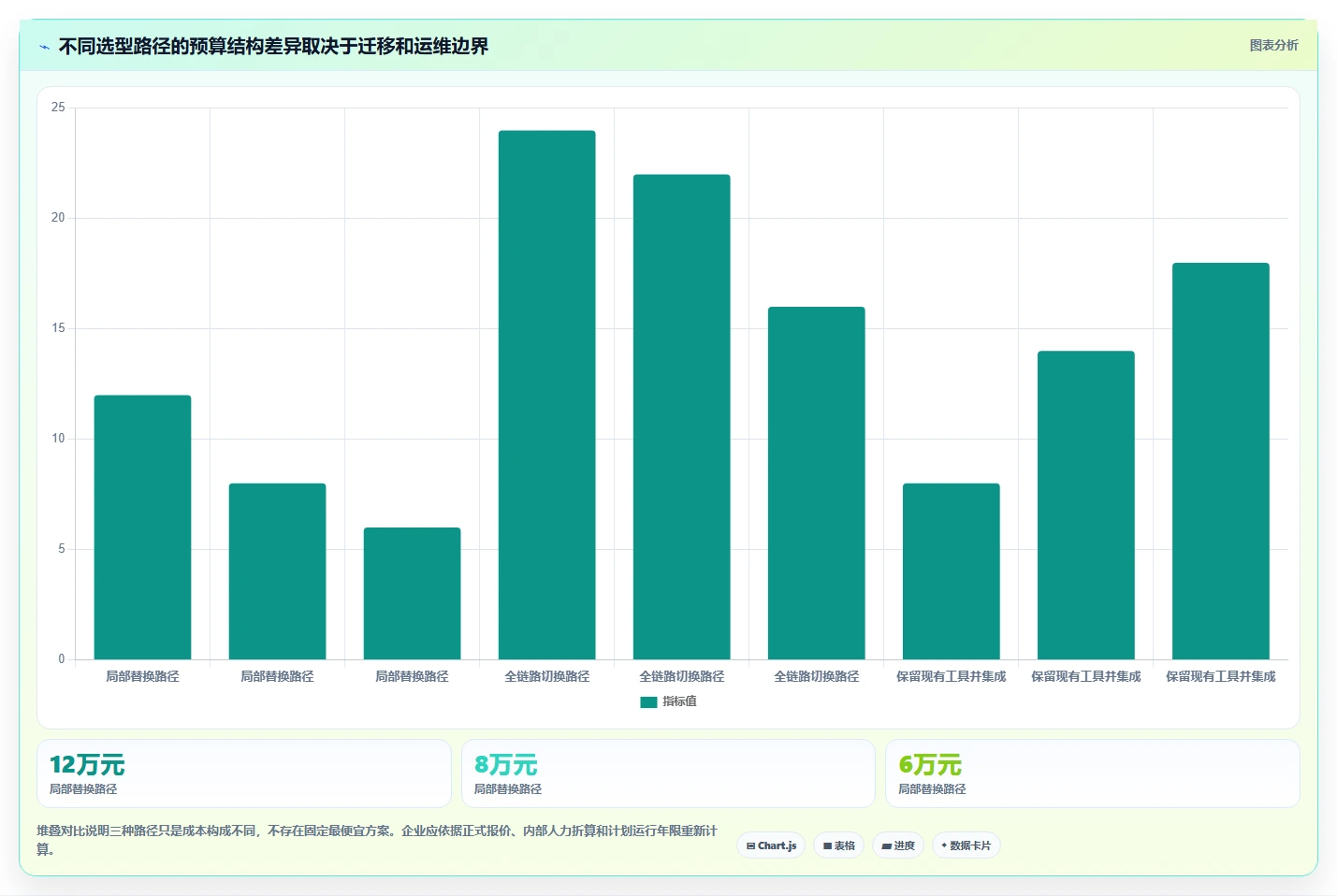This screenshot has height=896, width=1337.
Task: Click the Chart.js tag pill
Action: click(771, 845)
